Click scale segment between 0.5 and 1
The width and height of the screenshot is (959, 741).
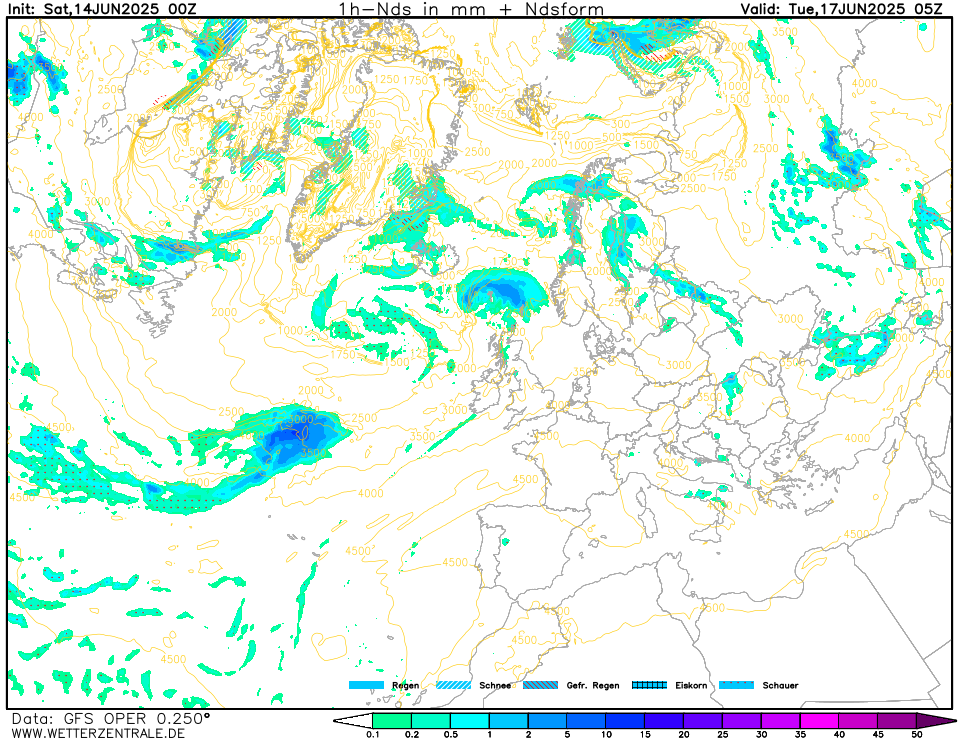click(x=470, y=721)
